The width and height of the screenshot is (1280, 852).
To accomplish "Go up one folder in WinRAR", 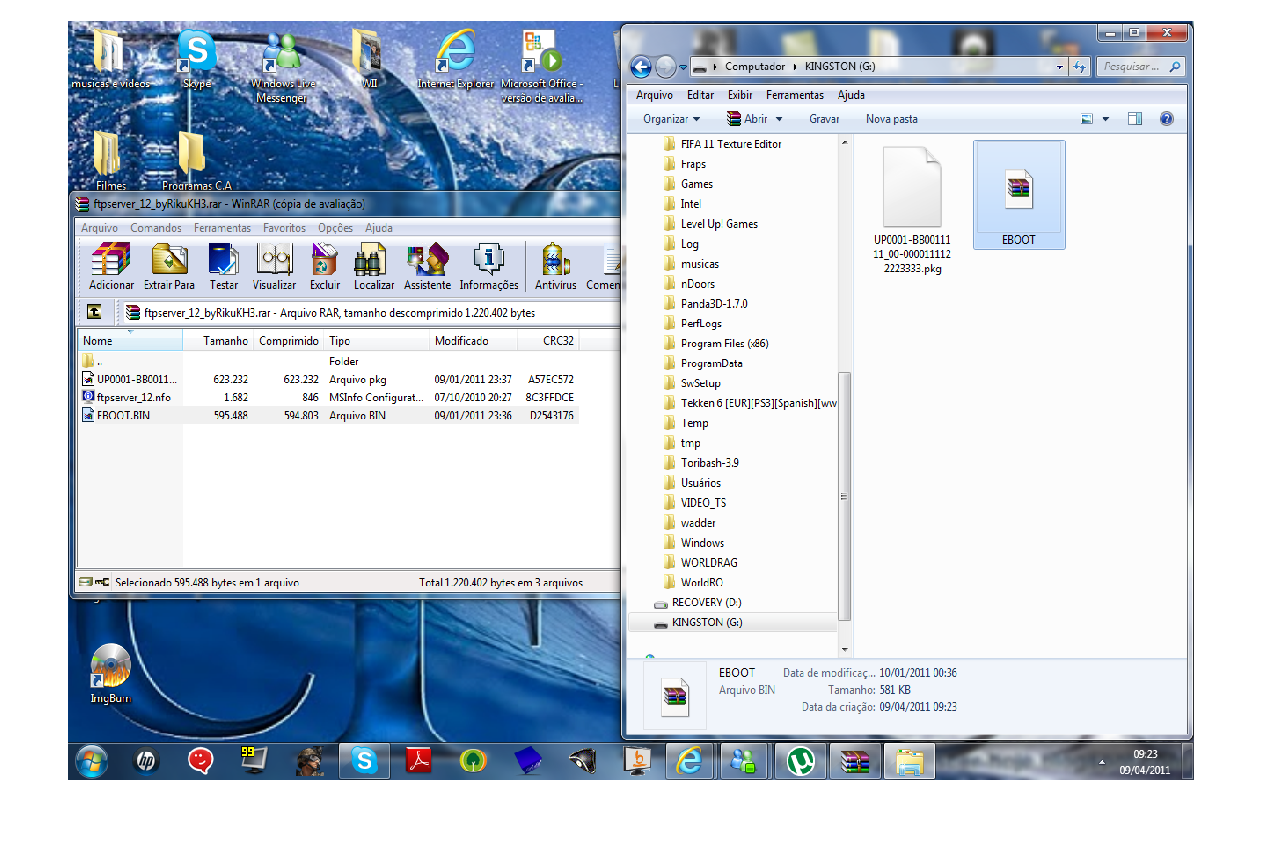I will click(93, 312).
